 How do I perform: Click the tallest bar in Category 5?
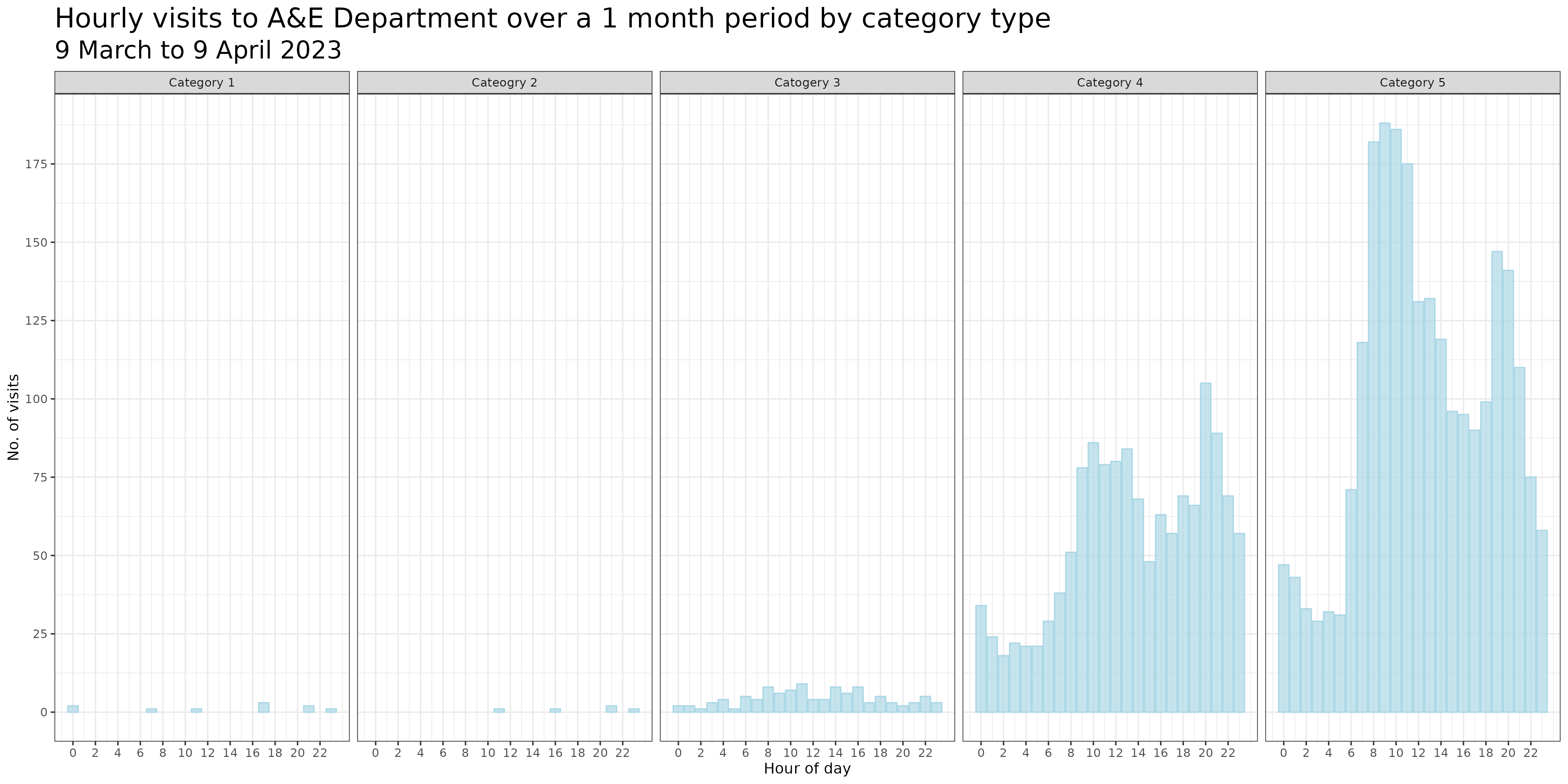pos(1385,417)
